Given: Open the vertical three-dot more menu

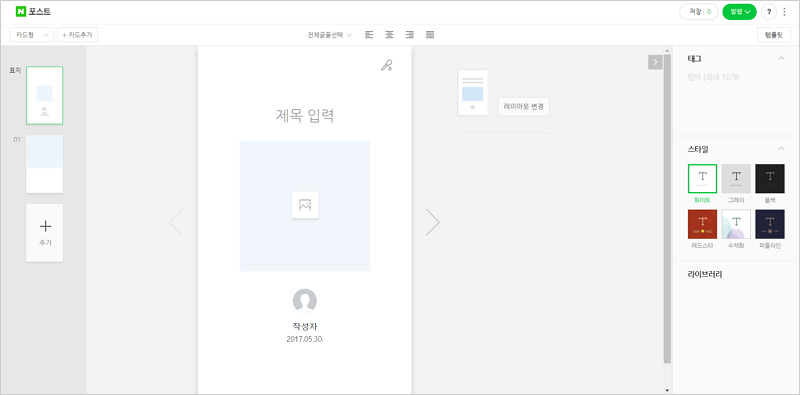Looking at the screenshot, I should click(x=785, y=11).
